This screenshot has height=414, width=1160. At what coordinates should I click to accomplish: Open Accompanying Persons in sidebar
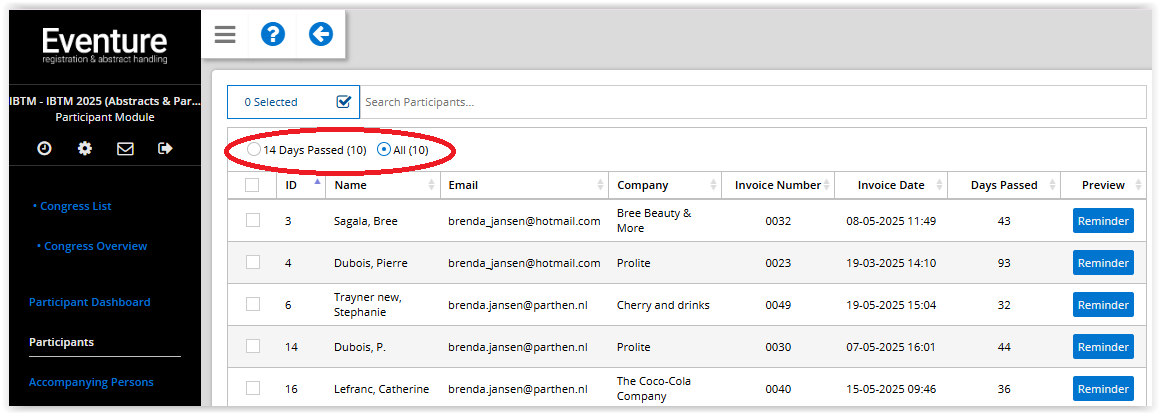point(91,382)
